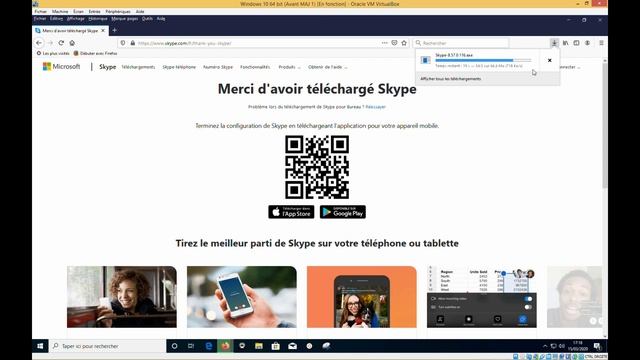Go back with the browser back arrow
Viewport: 640px width, 360px height.
(39, 43)
